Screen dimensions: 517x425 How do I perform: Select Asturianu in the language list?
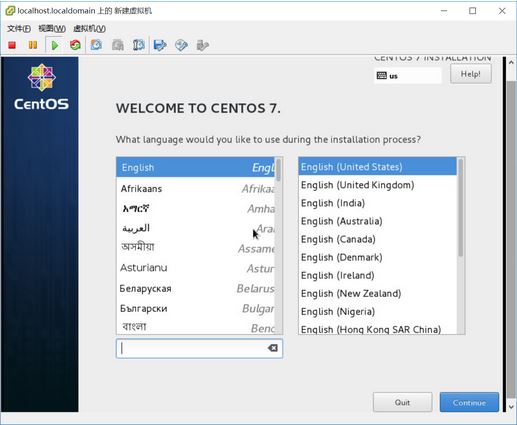coord(196,268)
